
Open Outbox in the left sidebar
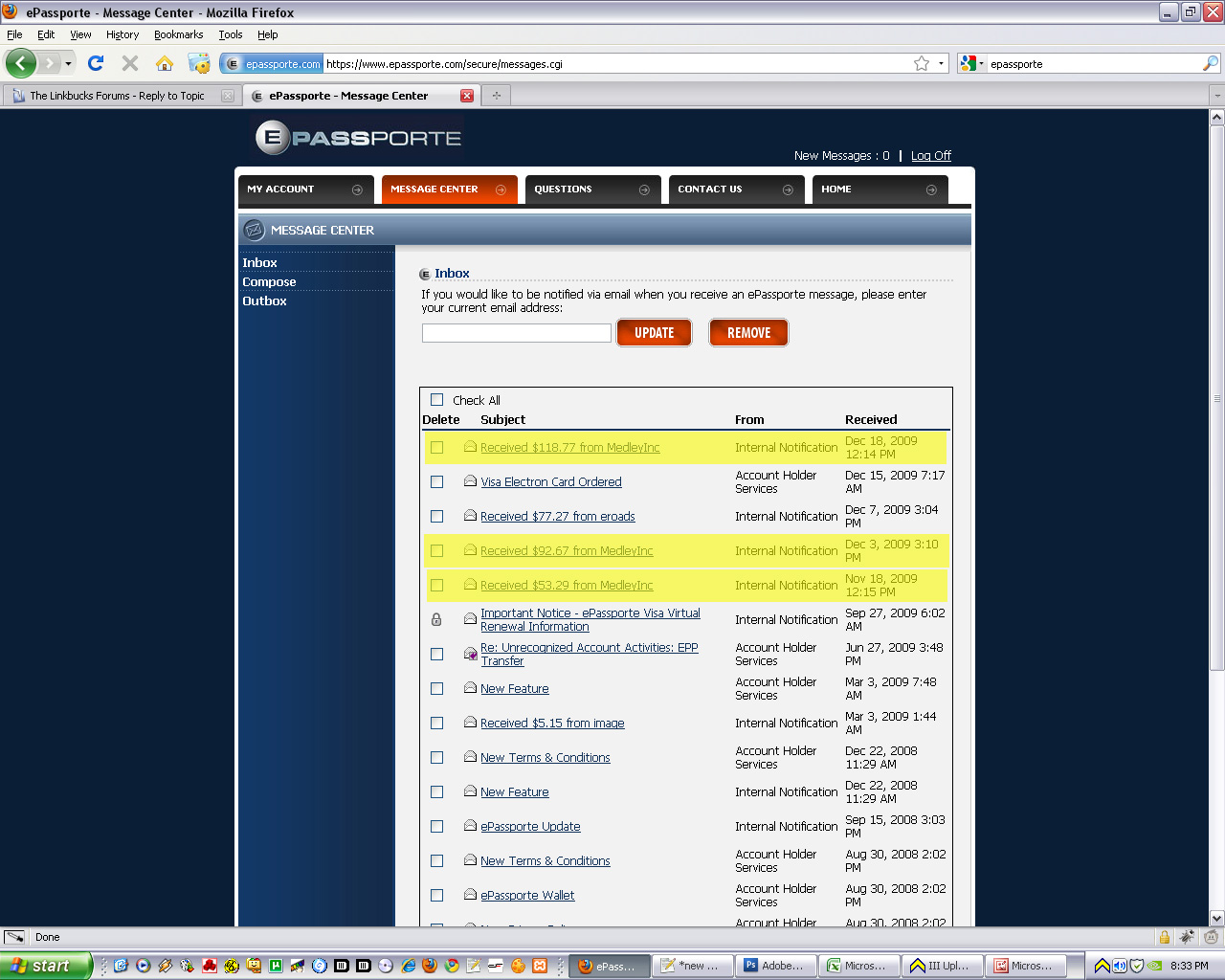click(x=264, y=301)
